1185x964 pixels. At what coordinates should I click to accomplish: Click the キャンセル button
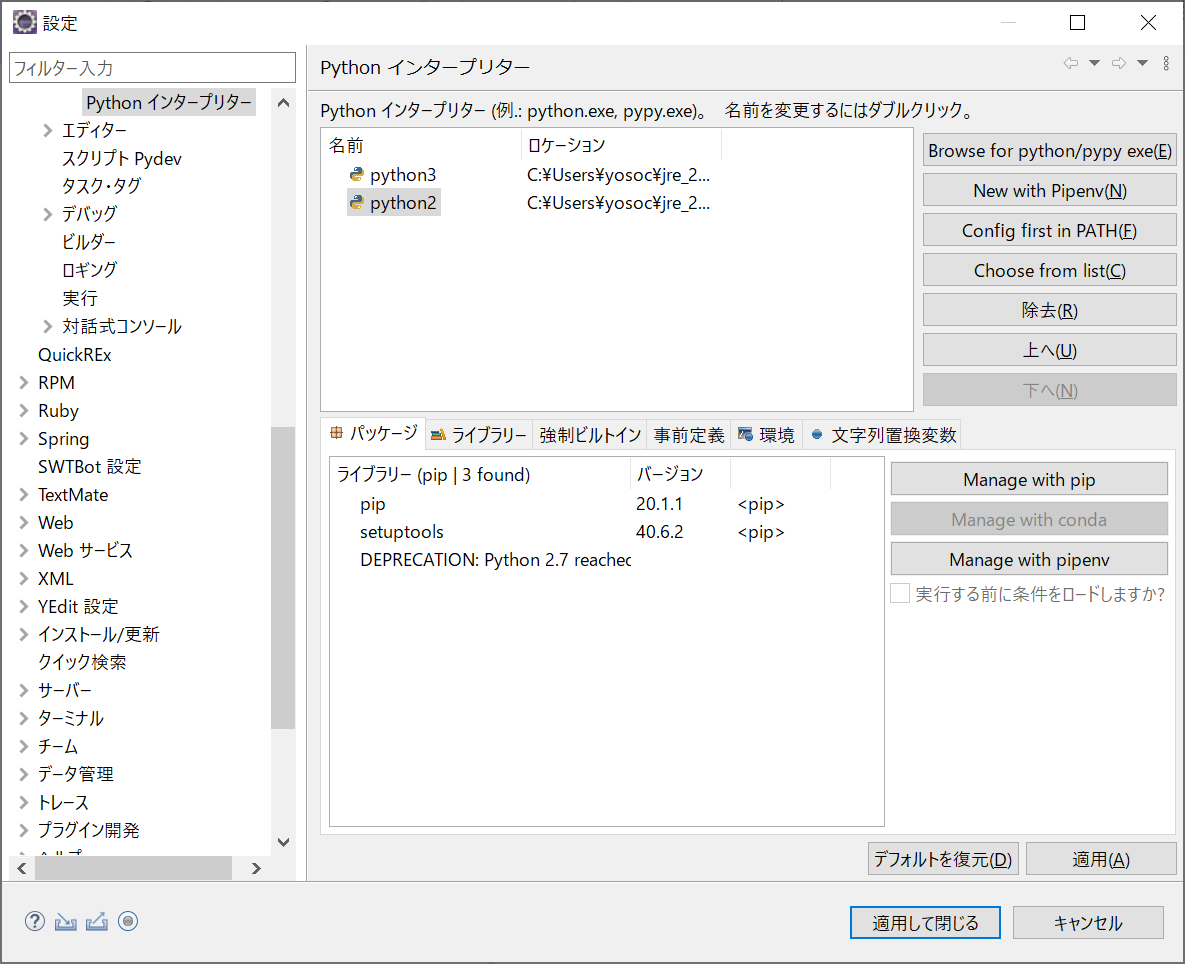[x=1088, y=922]
